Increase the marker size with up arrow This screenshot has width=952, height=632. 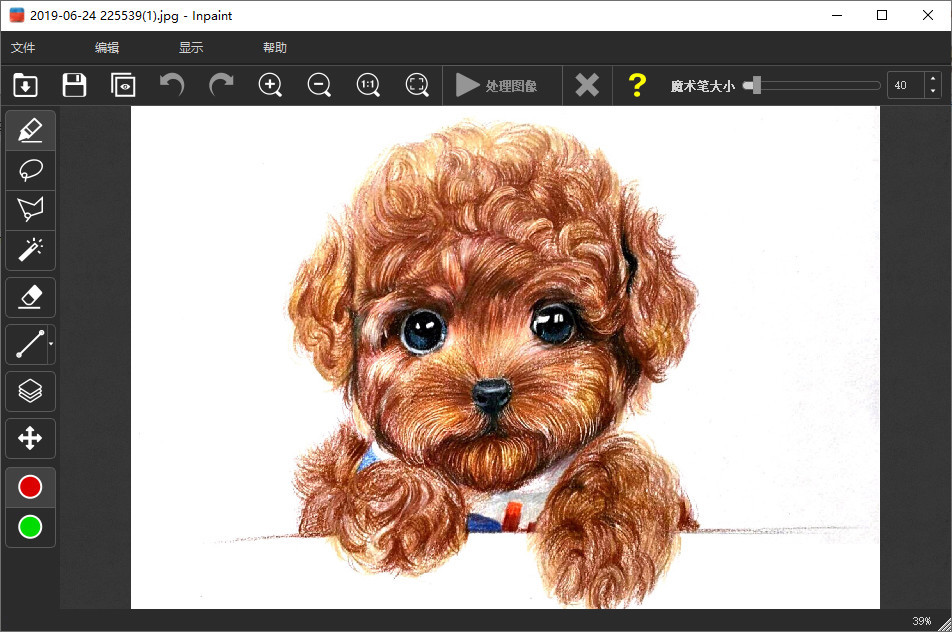click(x=933, y=79)
